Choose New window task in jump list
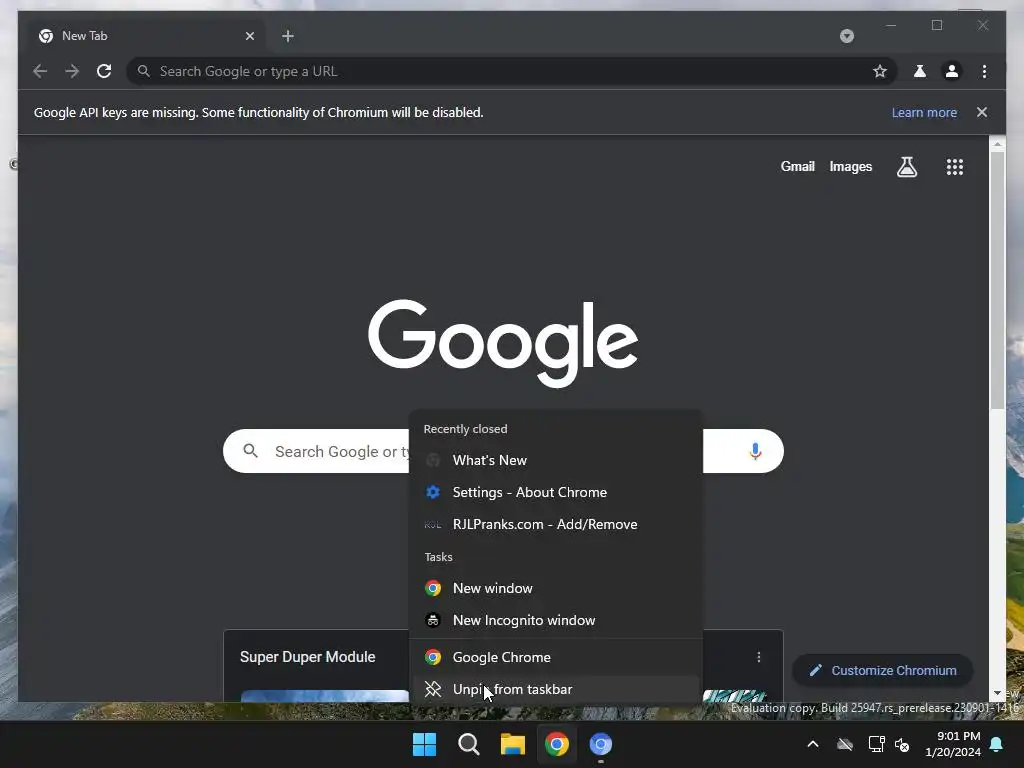 [556, 588]
